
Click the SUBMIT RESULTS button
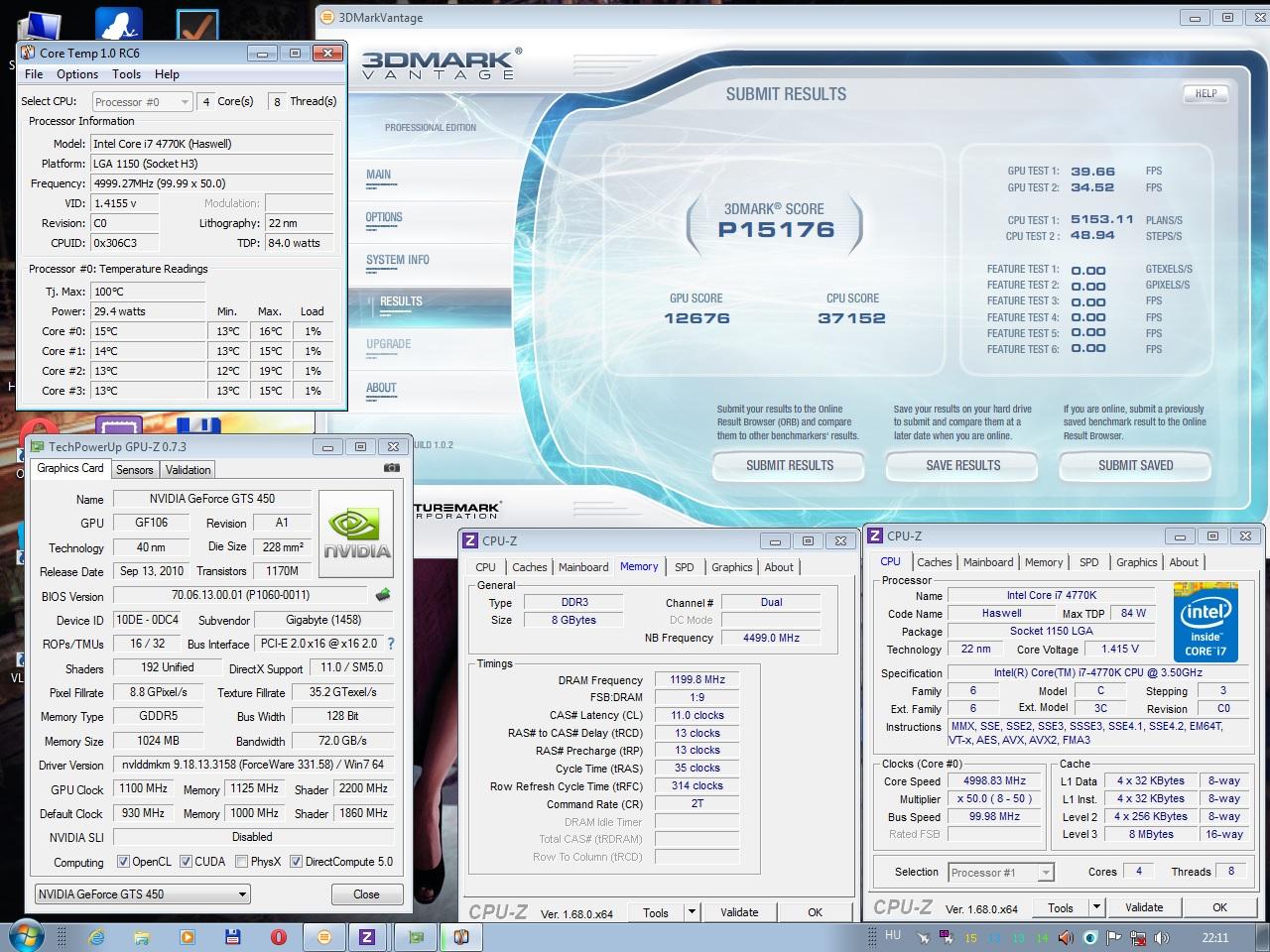point(789,465)
